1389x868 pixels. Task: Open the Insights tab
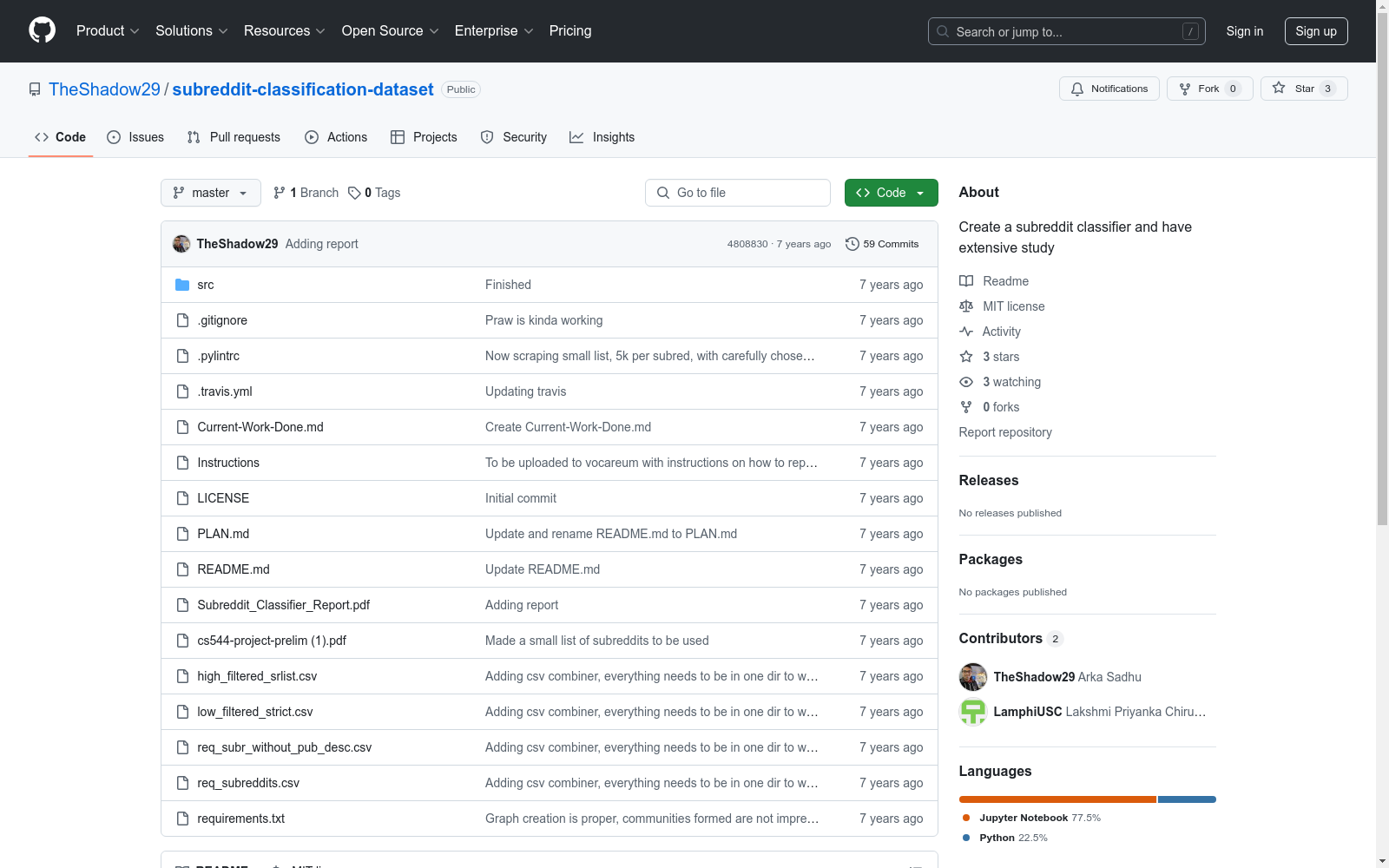point(602,137)
